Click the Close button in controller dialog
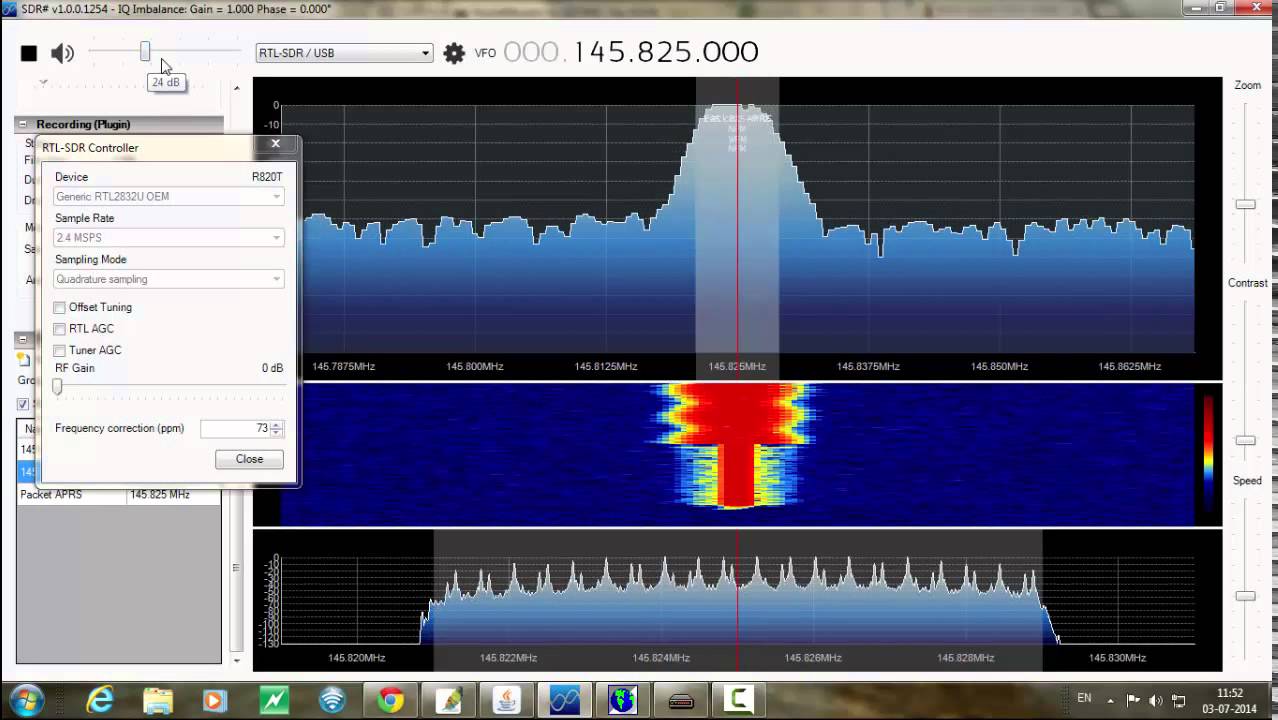 point(249,459)
